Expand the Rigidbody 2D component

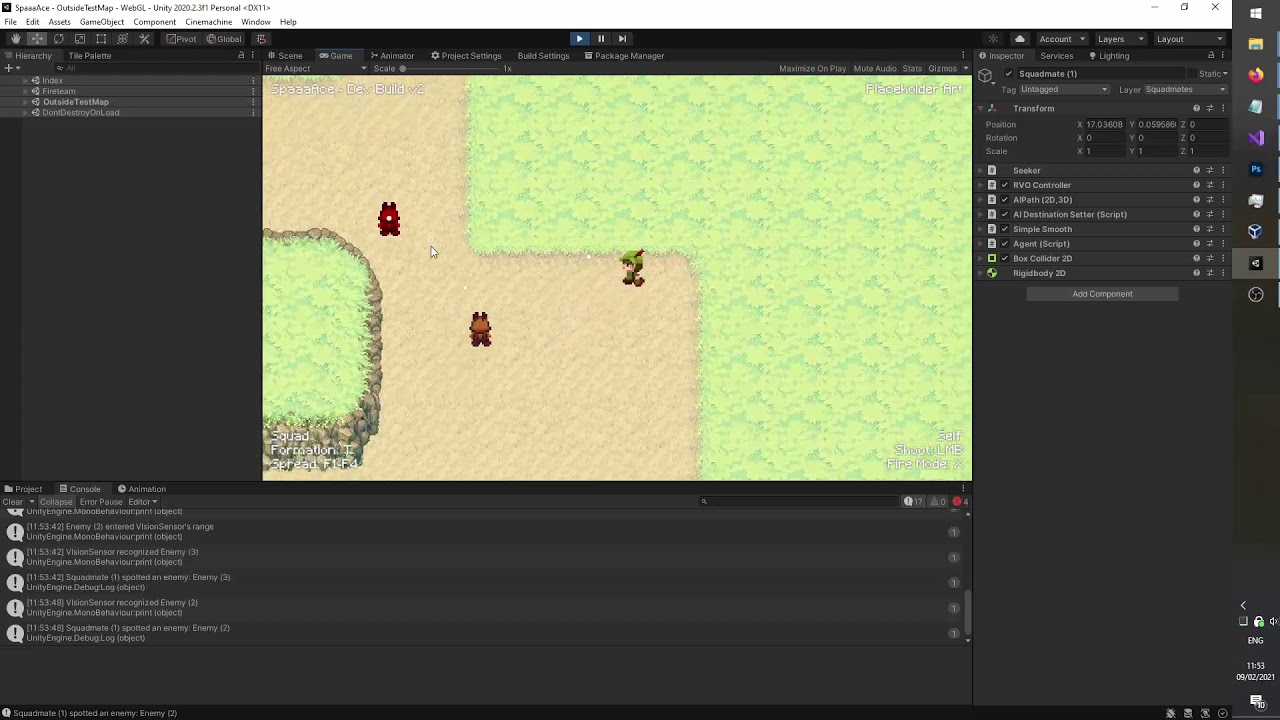(x=981, y=273)
